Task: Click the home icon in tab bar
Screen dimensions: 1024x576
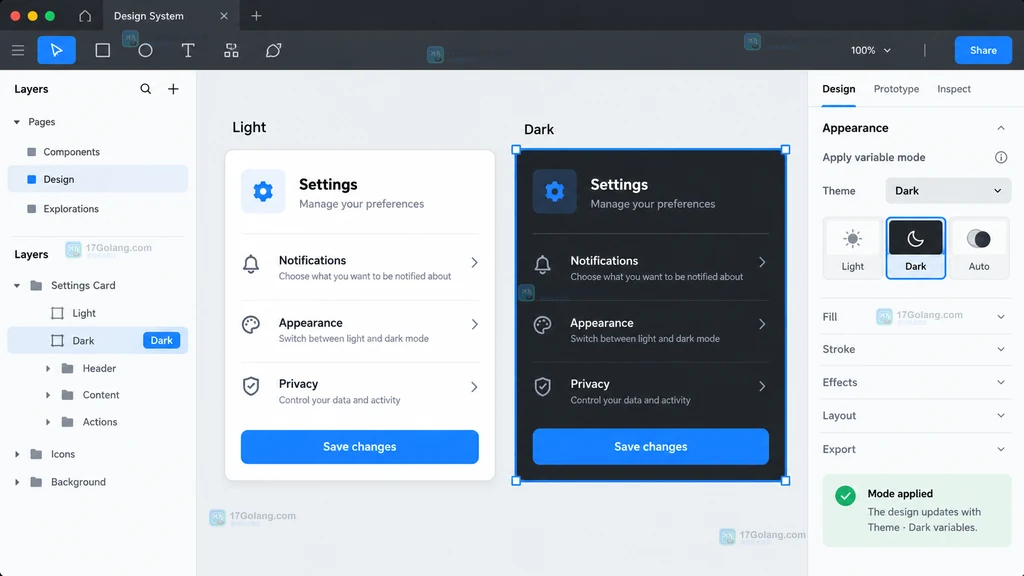Action: point(85,16)
